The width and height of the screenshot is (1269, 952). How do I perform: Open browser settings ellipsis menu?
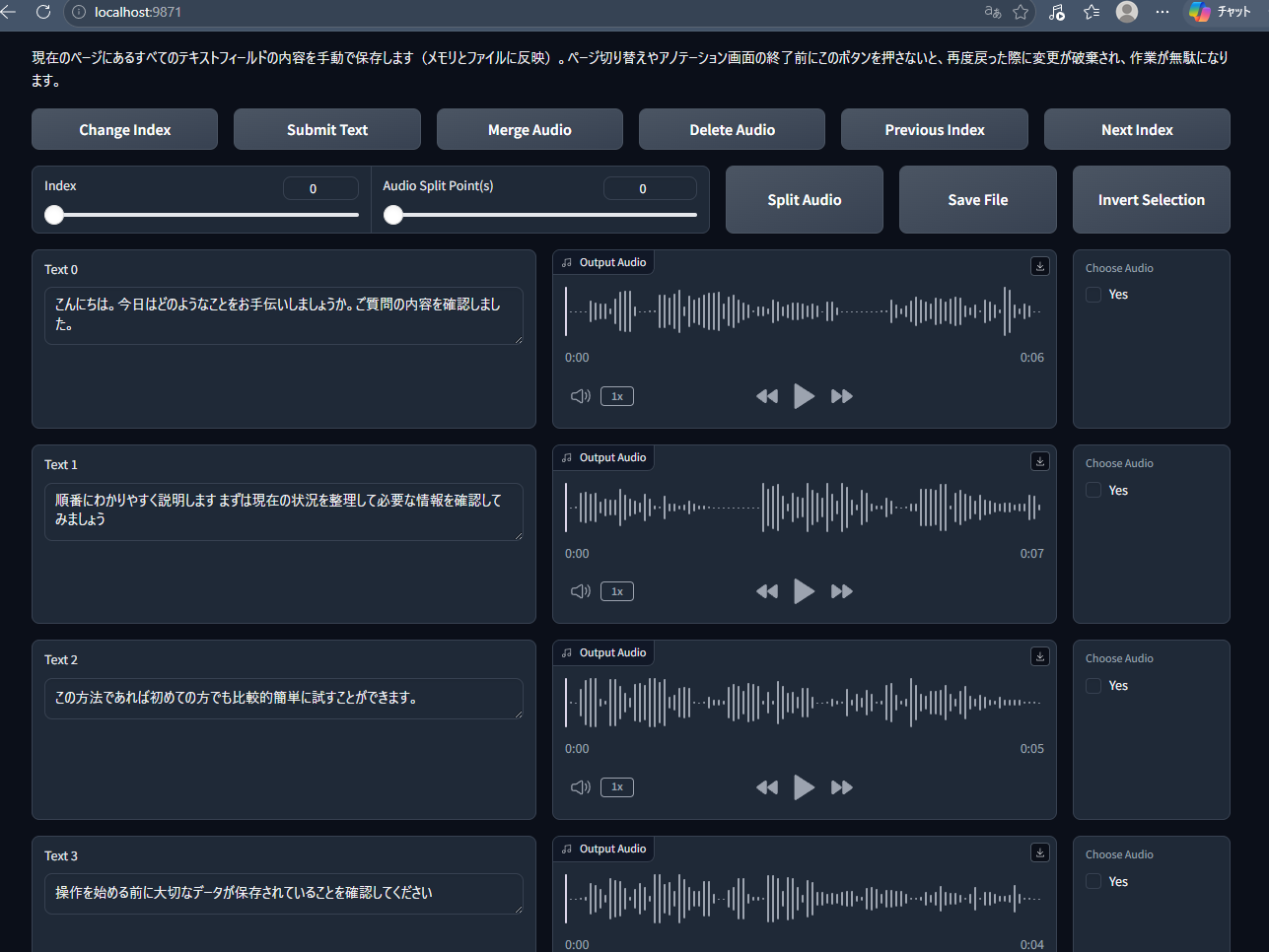coord(1163,12)
